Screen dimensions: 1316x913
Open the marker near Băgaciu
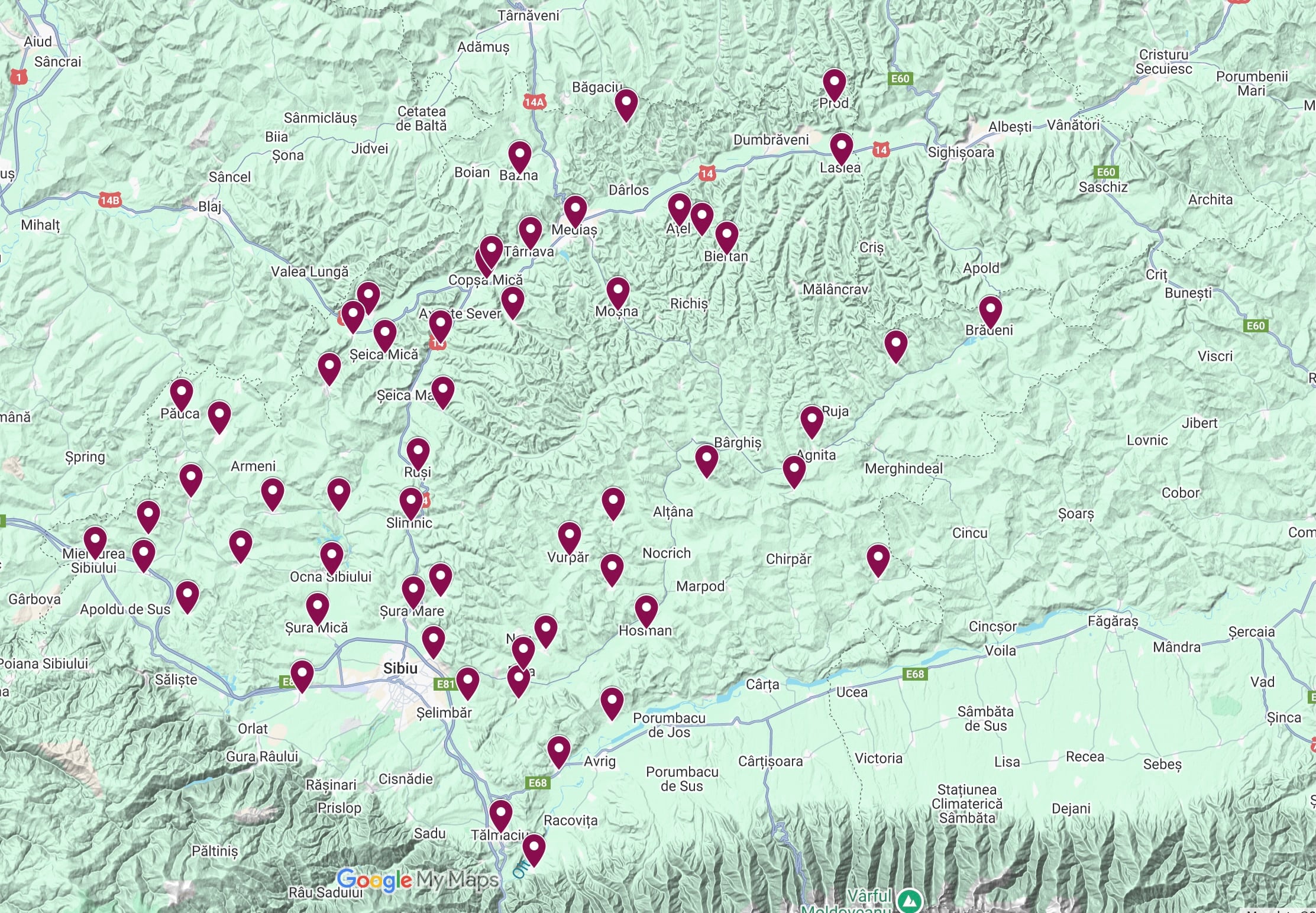coord(626,105)
